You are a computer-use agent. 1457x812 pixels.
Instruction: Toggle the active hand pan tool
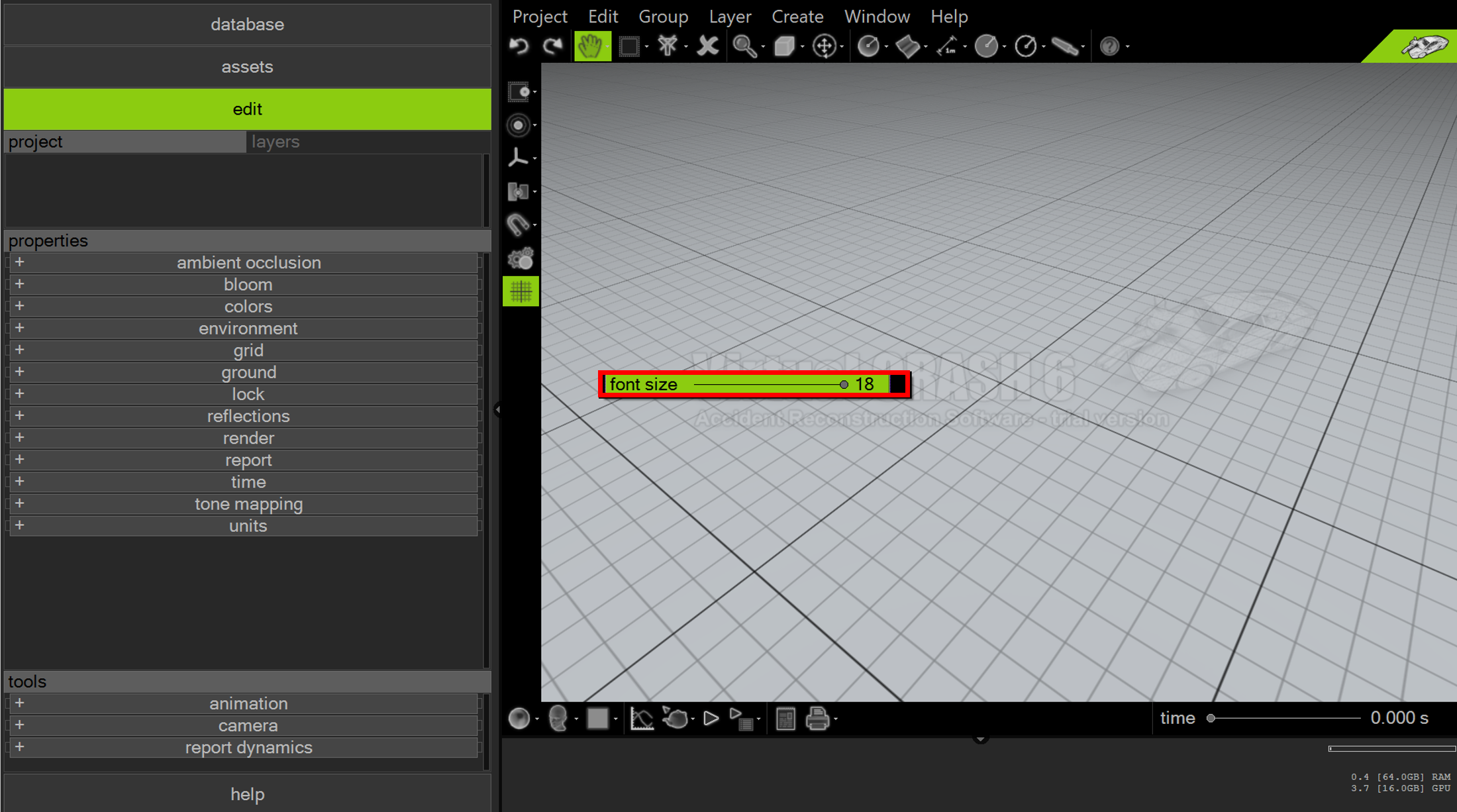coord(591,46)
